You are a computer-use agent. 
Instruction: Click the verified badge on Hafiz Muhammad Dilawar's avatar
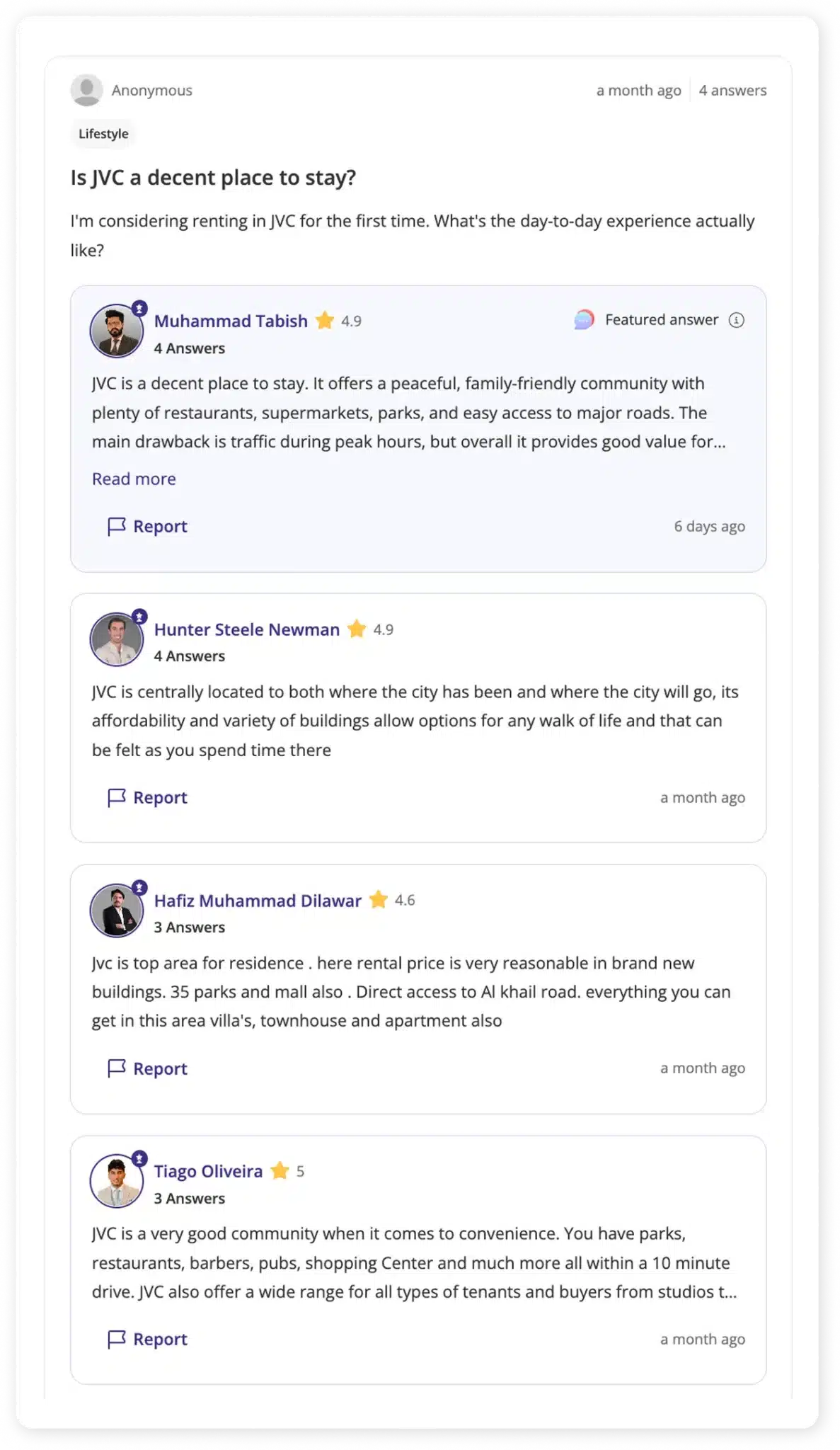click(139, 887)
